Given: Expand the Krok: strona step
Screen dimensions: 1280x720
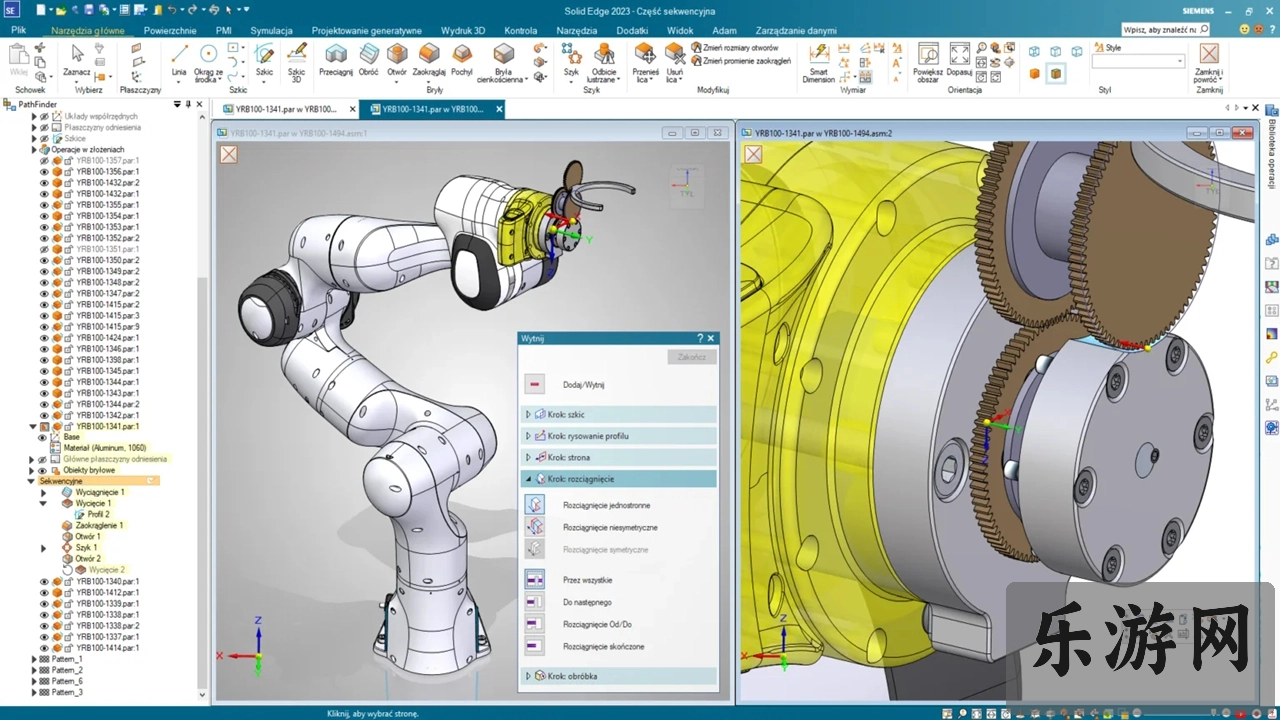Looking at the screenshot, I should tap(529, 457).
